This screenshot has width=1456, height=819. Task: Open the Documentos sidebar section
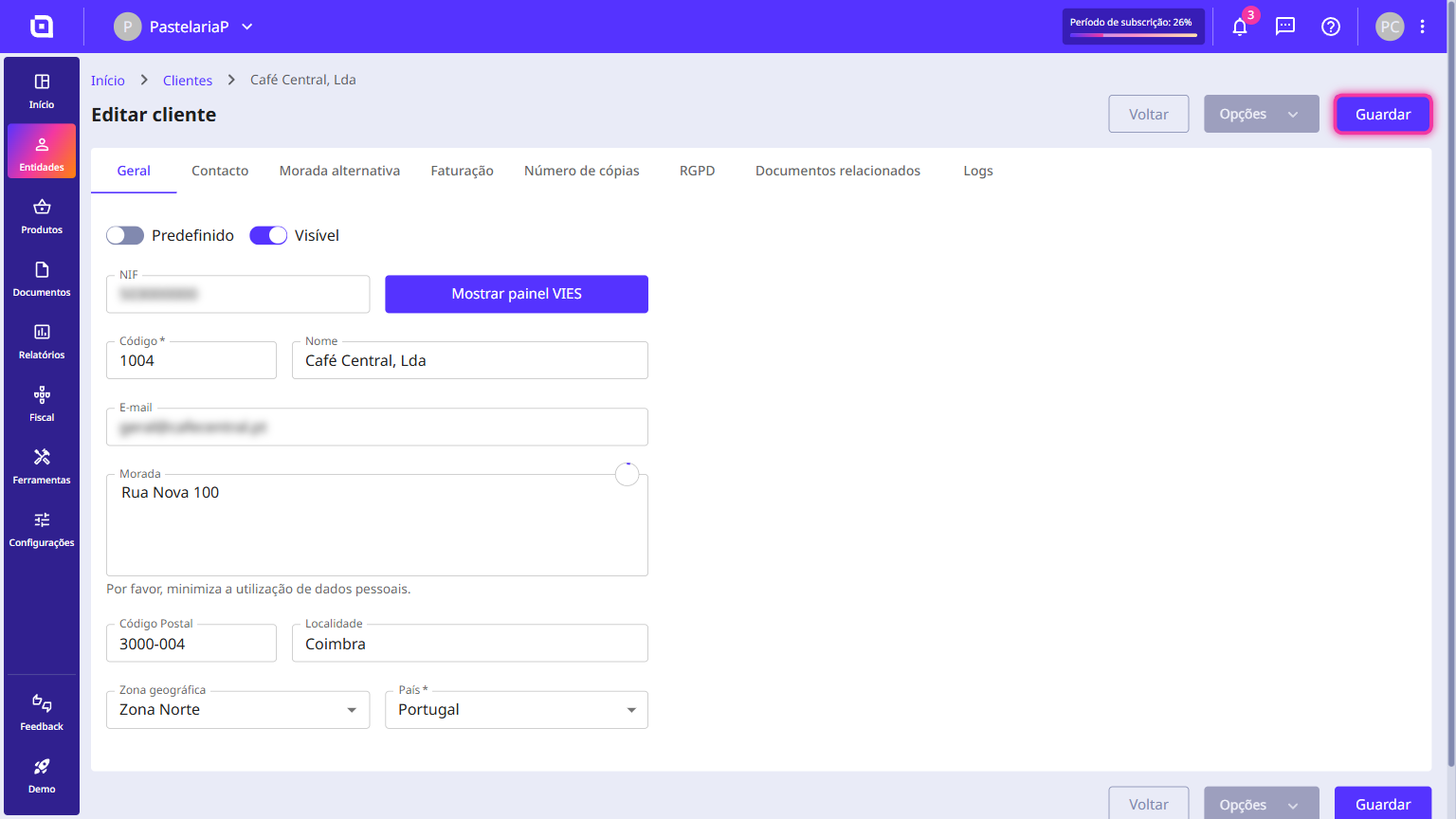click(x=42, y=279)
